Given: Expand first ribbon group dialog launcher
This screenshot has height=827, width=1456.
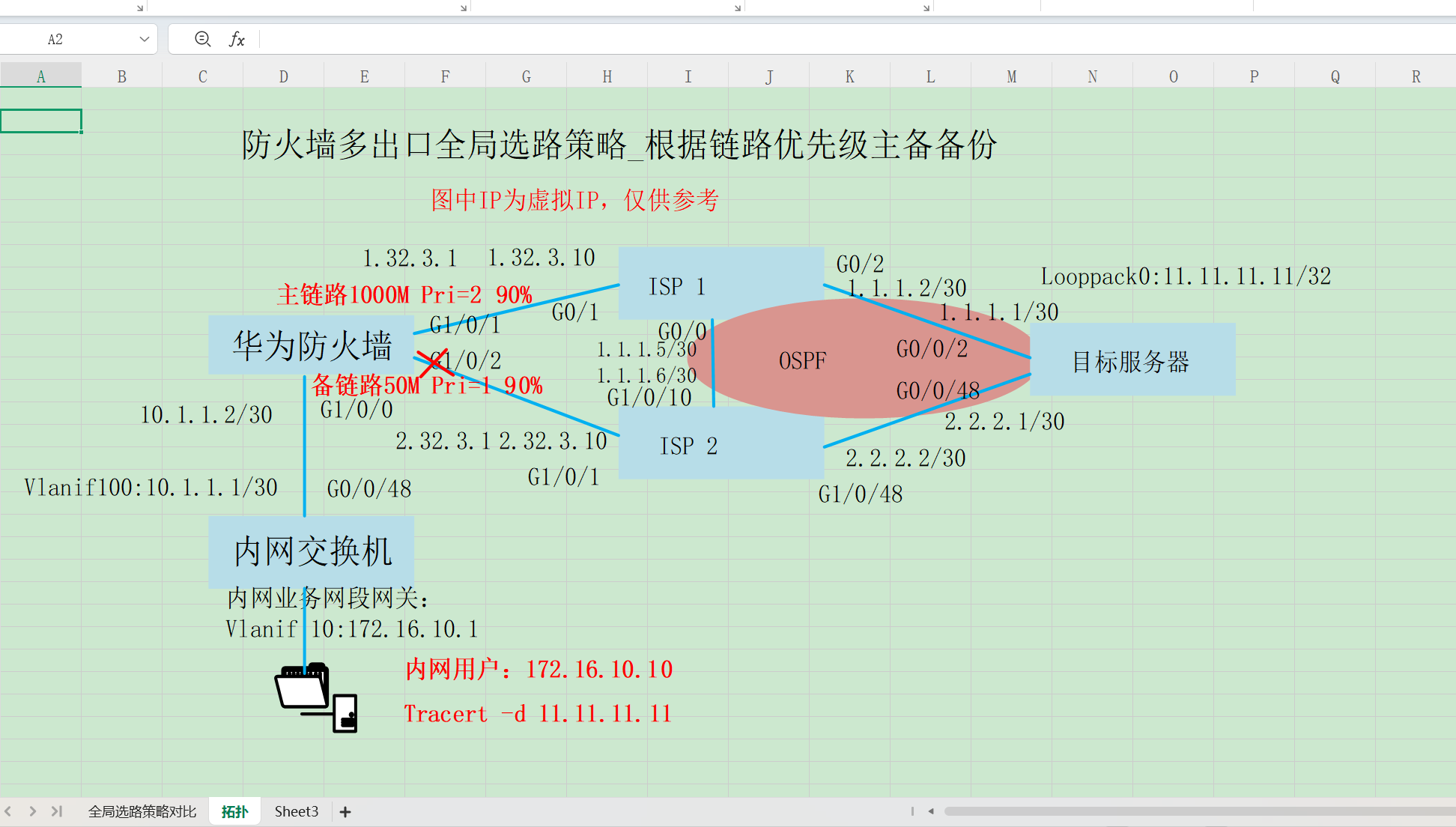Looking at the screenshot, I should [x=139, y=7].
